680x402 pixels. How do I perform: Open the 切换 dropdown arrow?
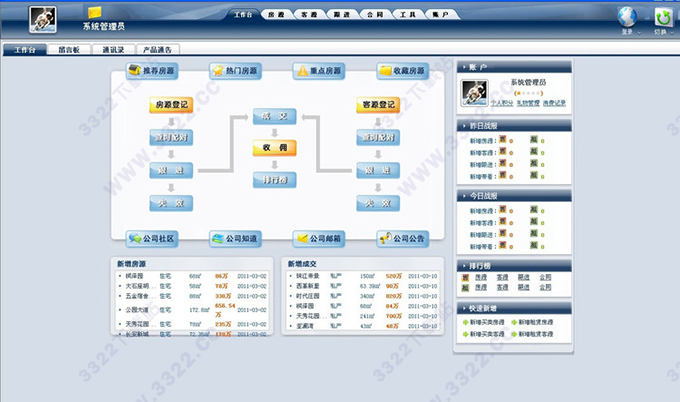[672, 33]
